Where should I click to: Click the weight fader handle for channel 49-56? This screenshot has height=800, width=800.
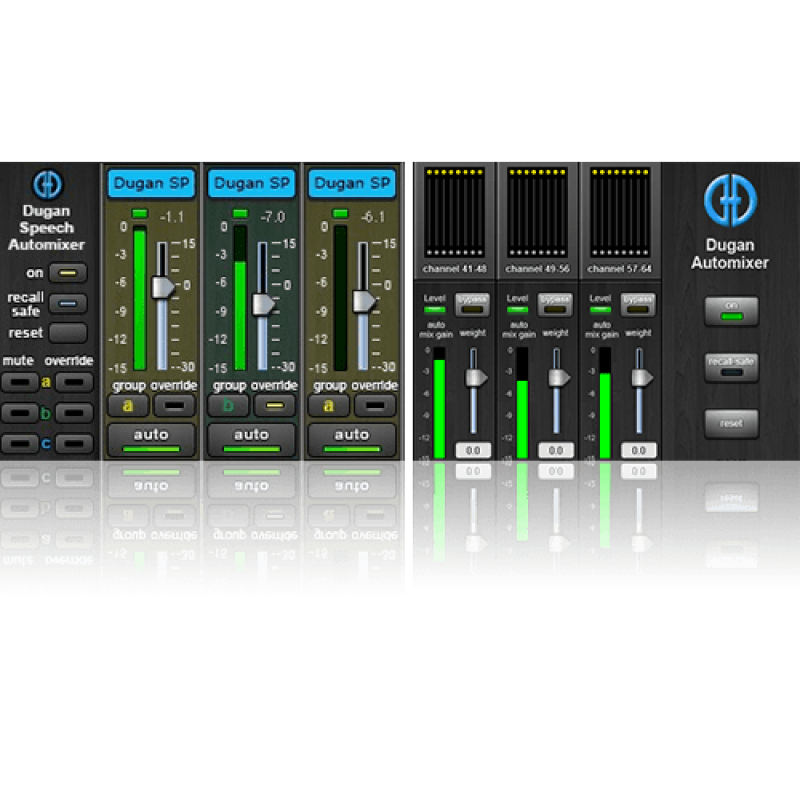(x=559, y=377)
